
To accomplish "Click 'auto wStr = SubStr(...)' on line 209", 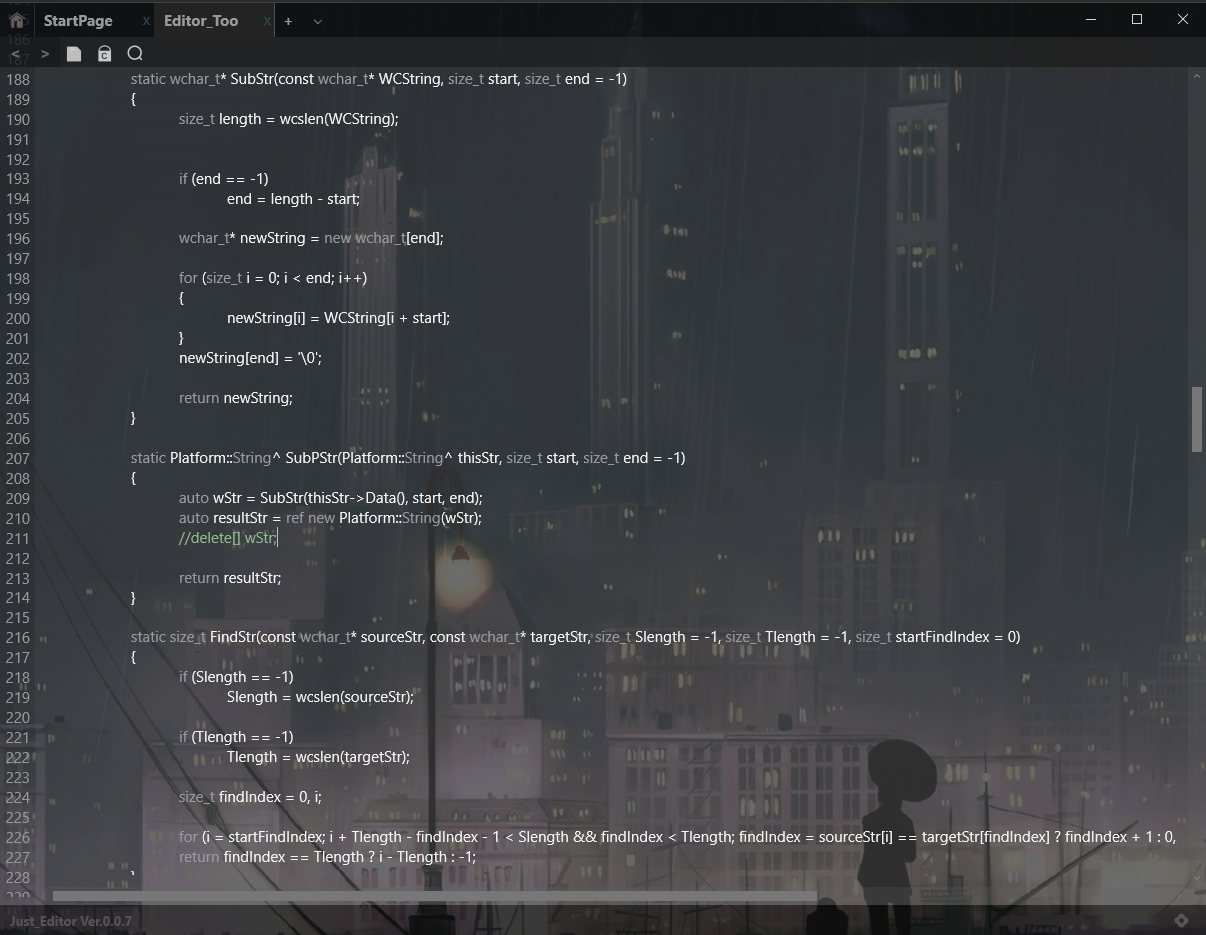I will tap(331, 498).
